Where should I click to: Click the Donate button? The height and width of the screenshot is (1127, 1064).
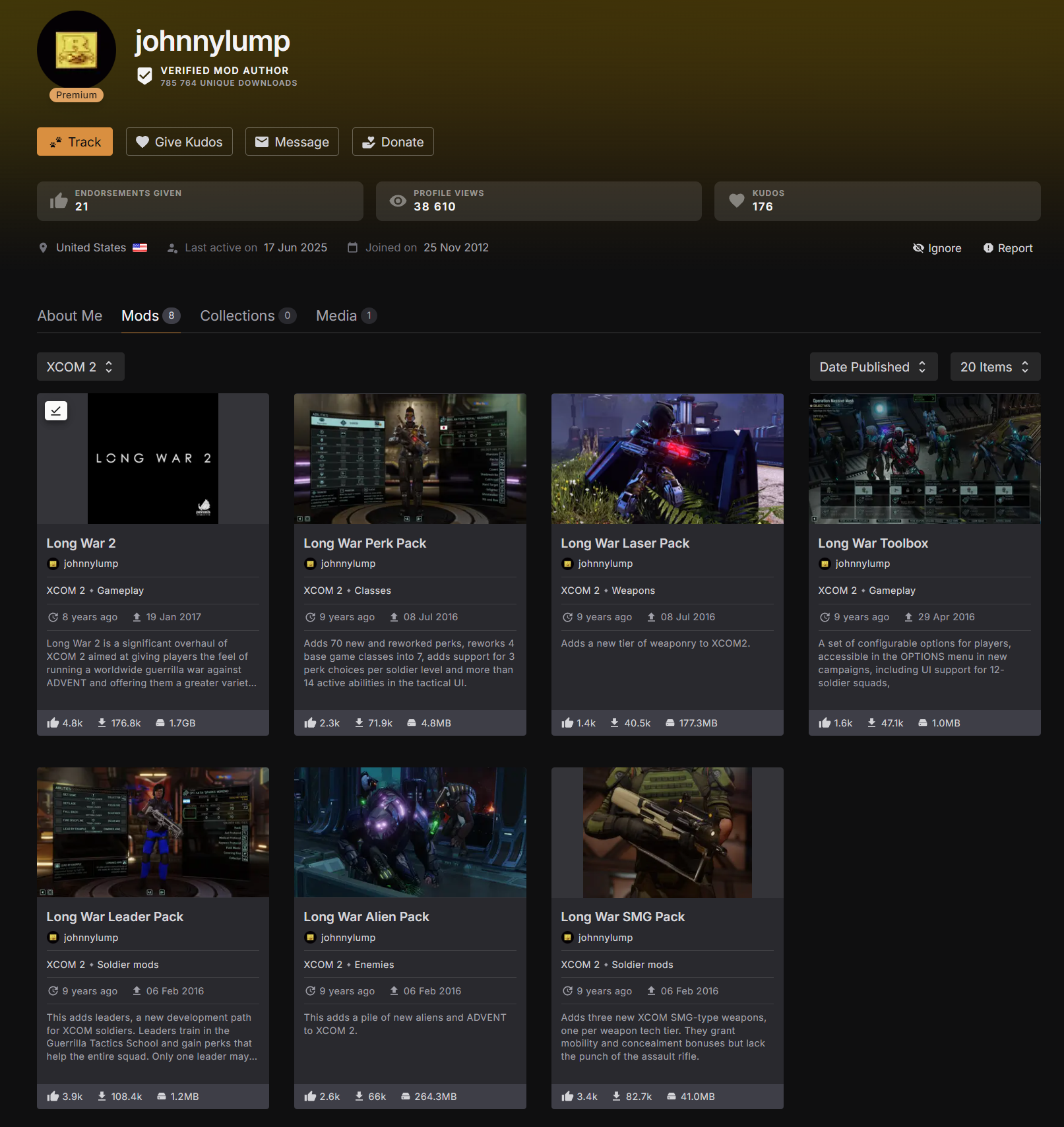tap(393, 142)
